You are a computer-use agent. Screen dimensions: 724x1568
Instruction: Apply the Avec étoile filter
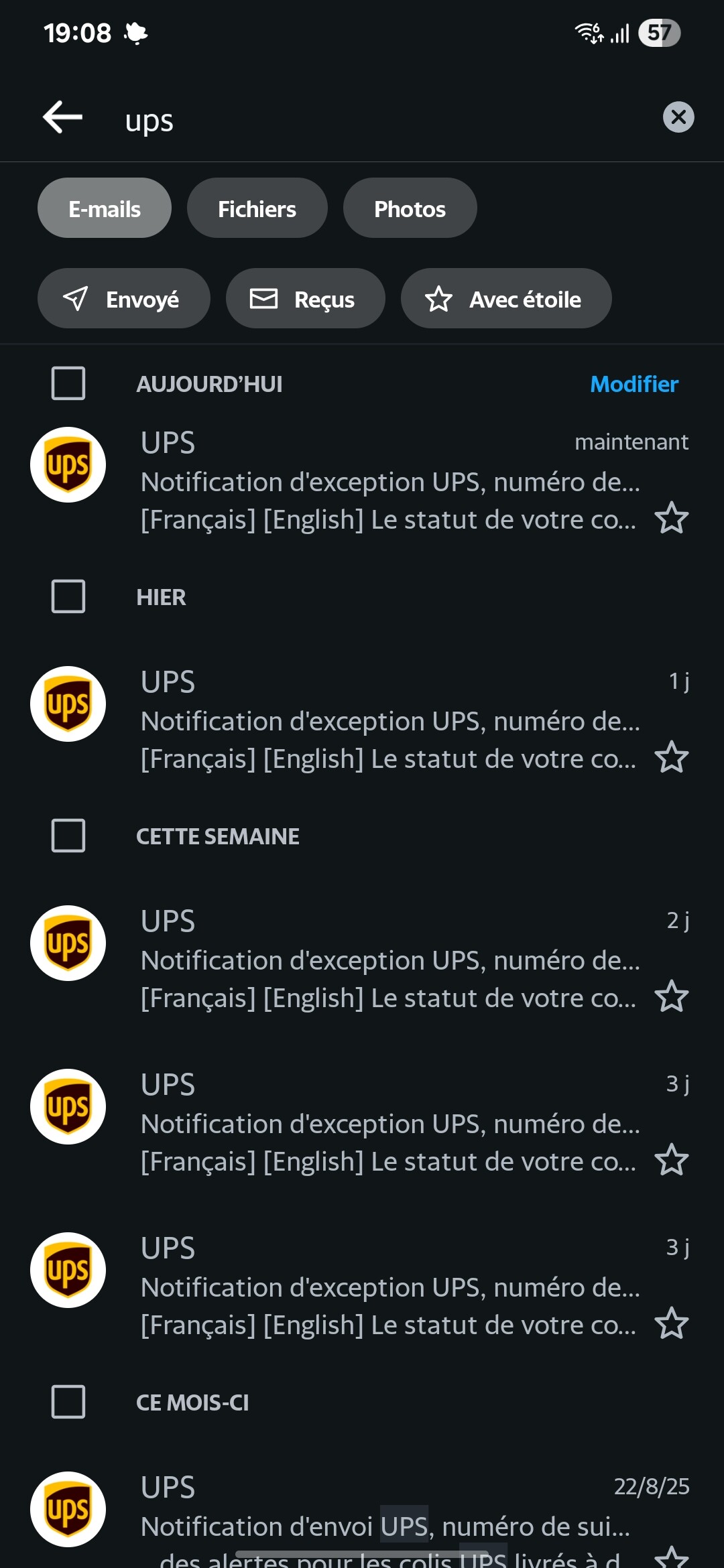505,299
